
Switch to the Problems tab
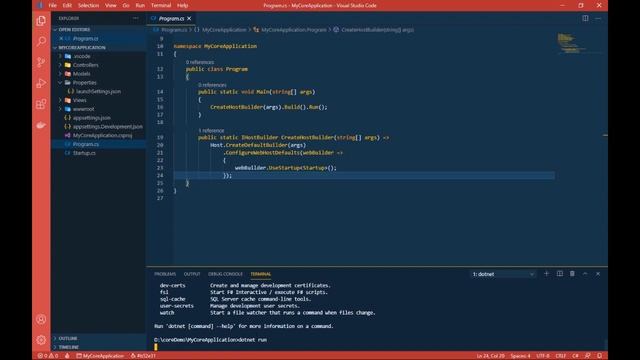pyautogui.click(x=165, y=274)
